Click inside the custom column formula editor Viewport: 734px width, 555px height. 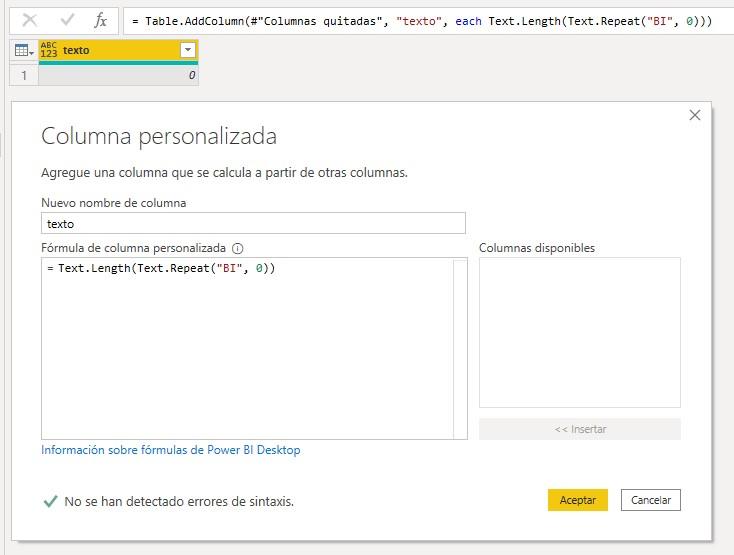(x=247, y=350)
